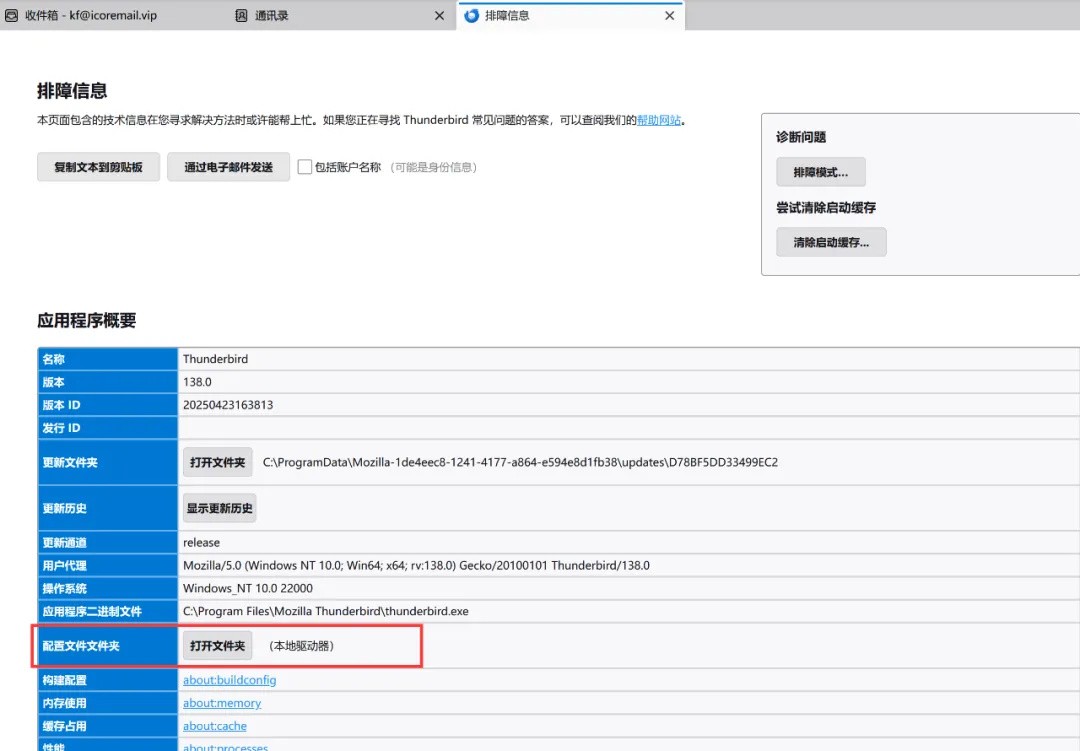Enable the 包括账户名称 checkbox
The width and height of the screenshot is (1080, 751).
pyautogui.click(x=305, y=167)
